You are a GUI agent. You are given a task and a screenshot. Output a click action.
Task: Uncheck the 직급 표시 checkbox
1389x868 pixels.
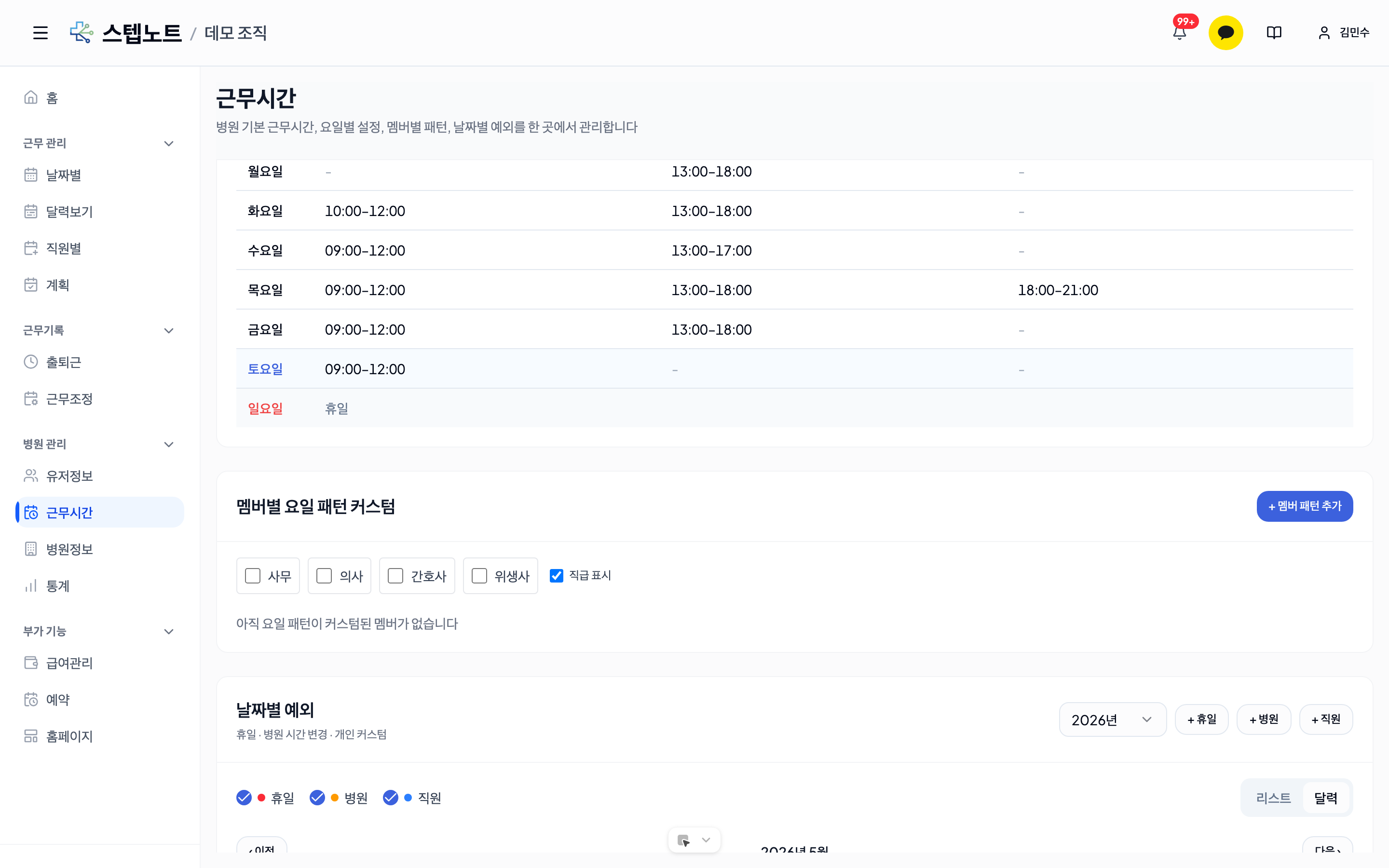[556, 575]
